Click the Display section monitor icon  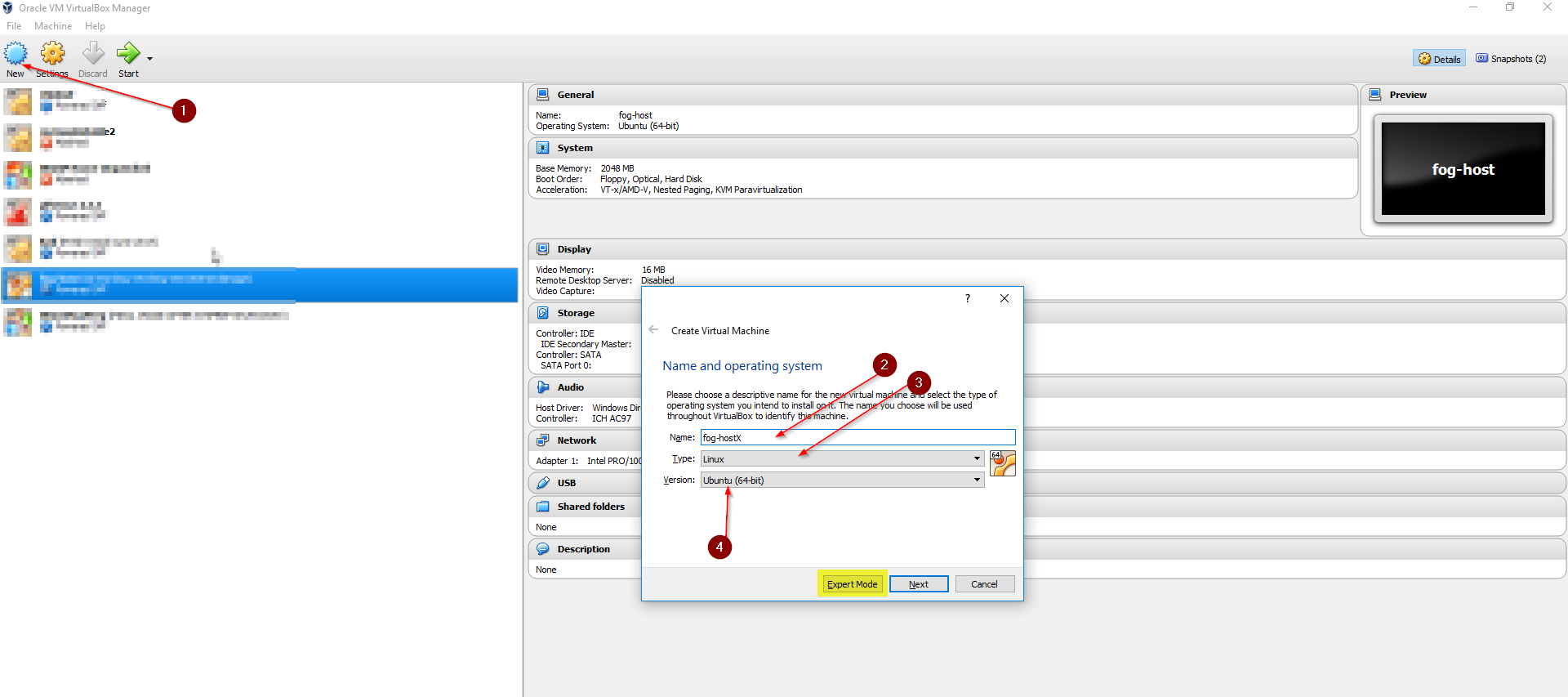click(543, 249)
